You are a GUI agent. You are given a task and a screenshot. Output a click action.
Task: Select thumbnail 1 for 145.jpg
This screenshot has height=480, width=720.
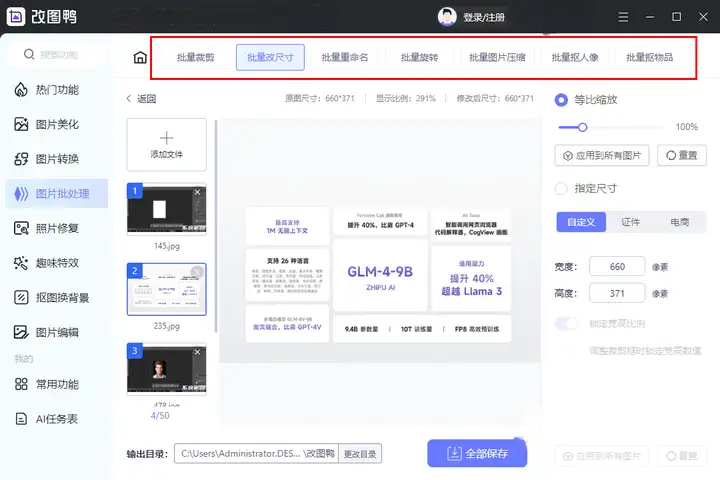(x=167, y=209)
